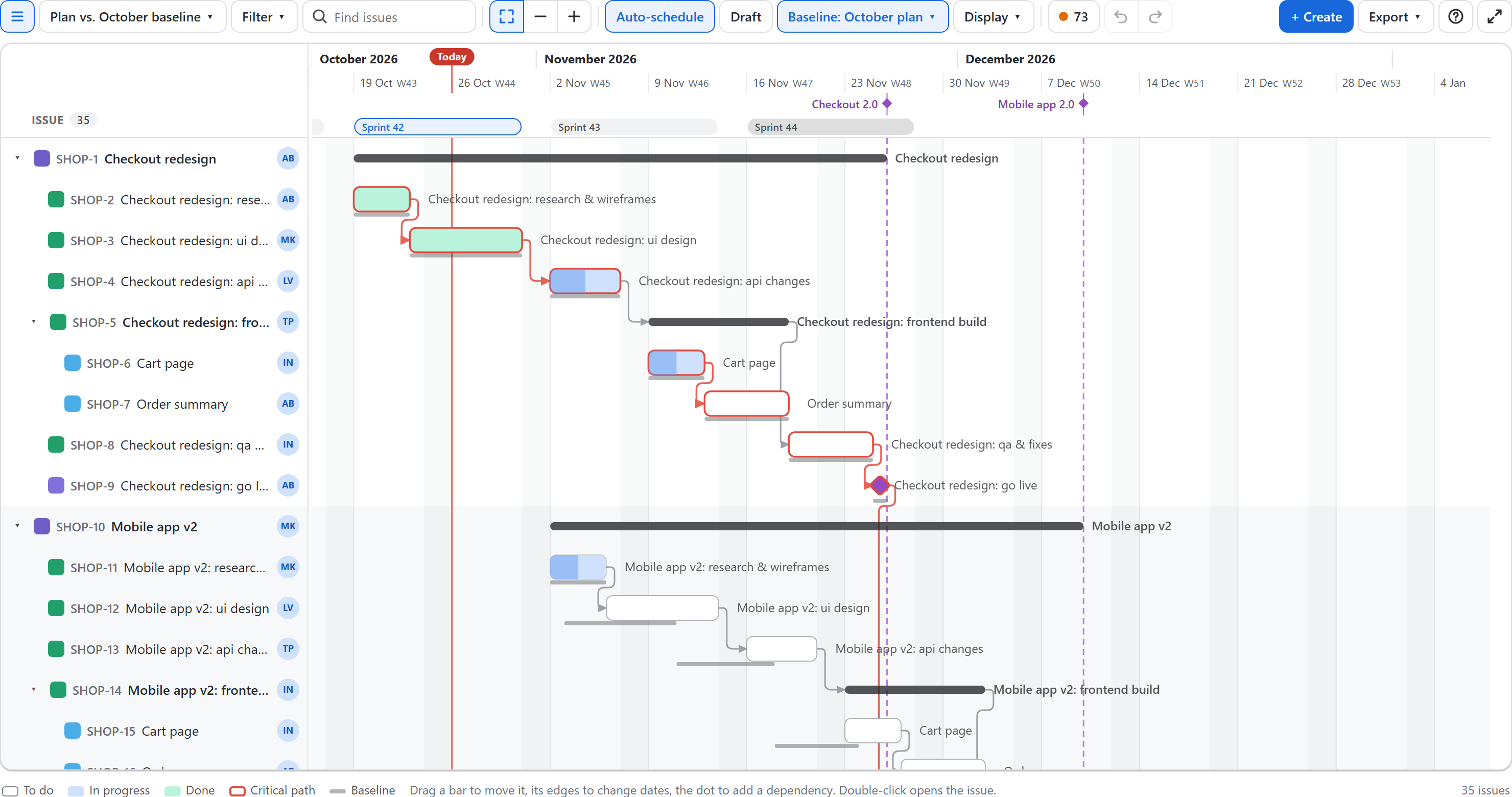Click the Today marker
Image resolution: width=1512 pixels, height=797 pixels.
click(x=452, y=57)
